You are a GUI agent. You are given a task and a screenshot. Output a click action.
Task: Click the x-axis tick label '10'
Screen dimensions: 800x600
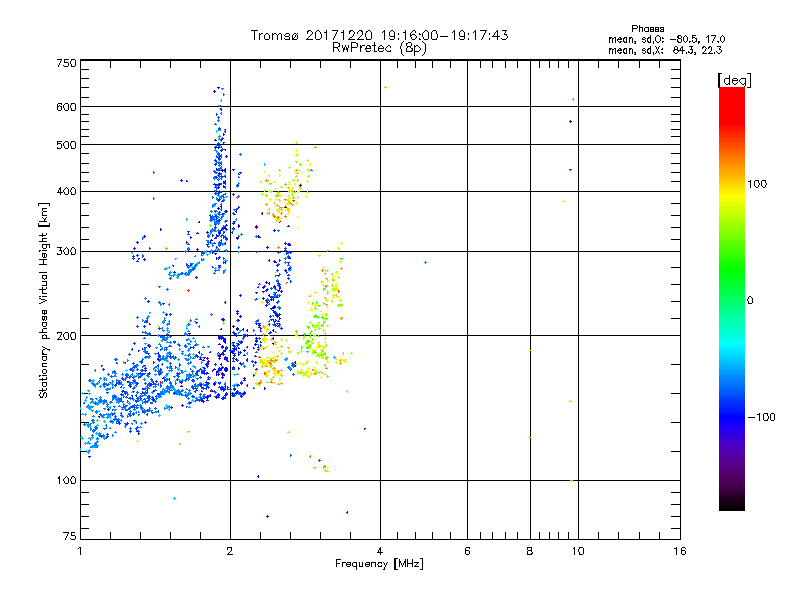coord(578,551)
